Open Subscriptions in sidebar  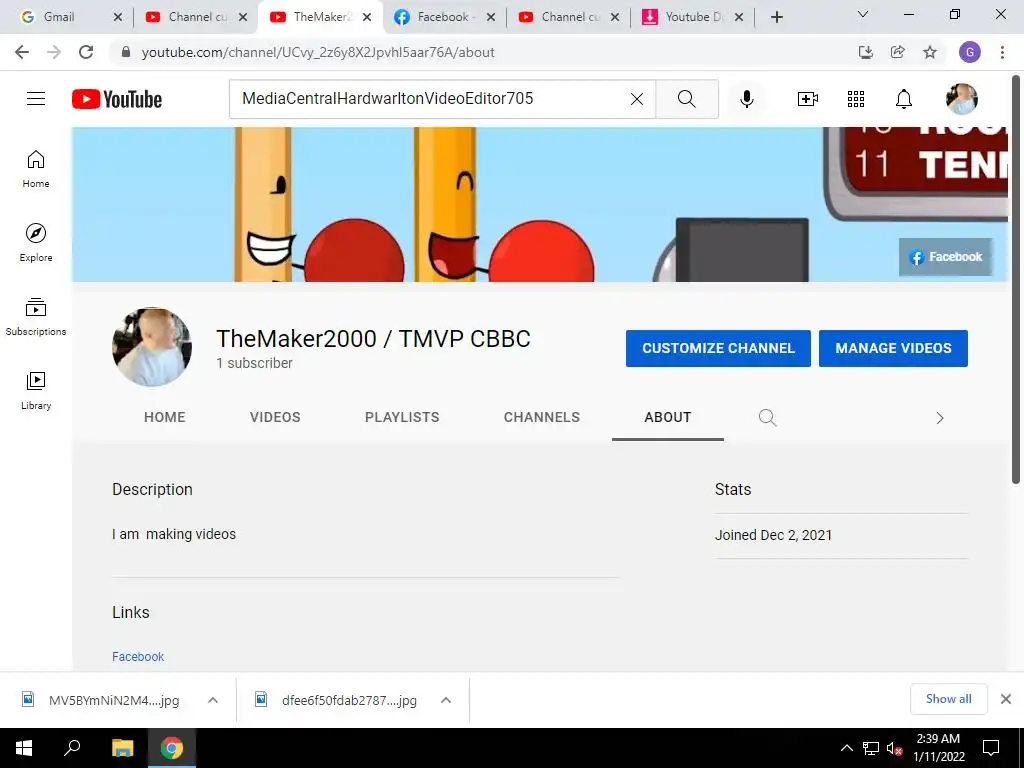tap(36, 317)
